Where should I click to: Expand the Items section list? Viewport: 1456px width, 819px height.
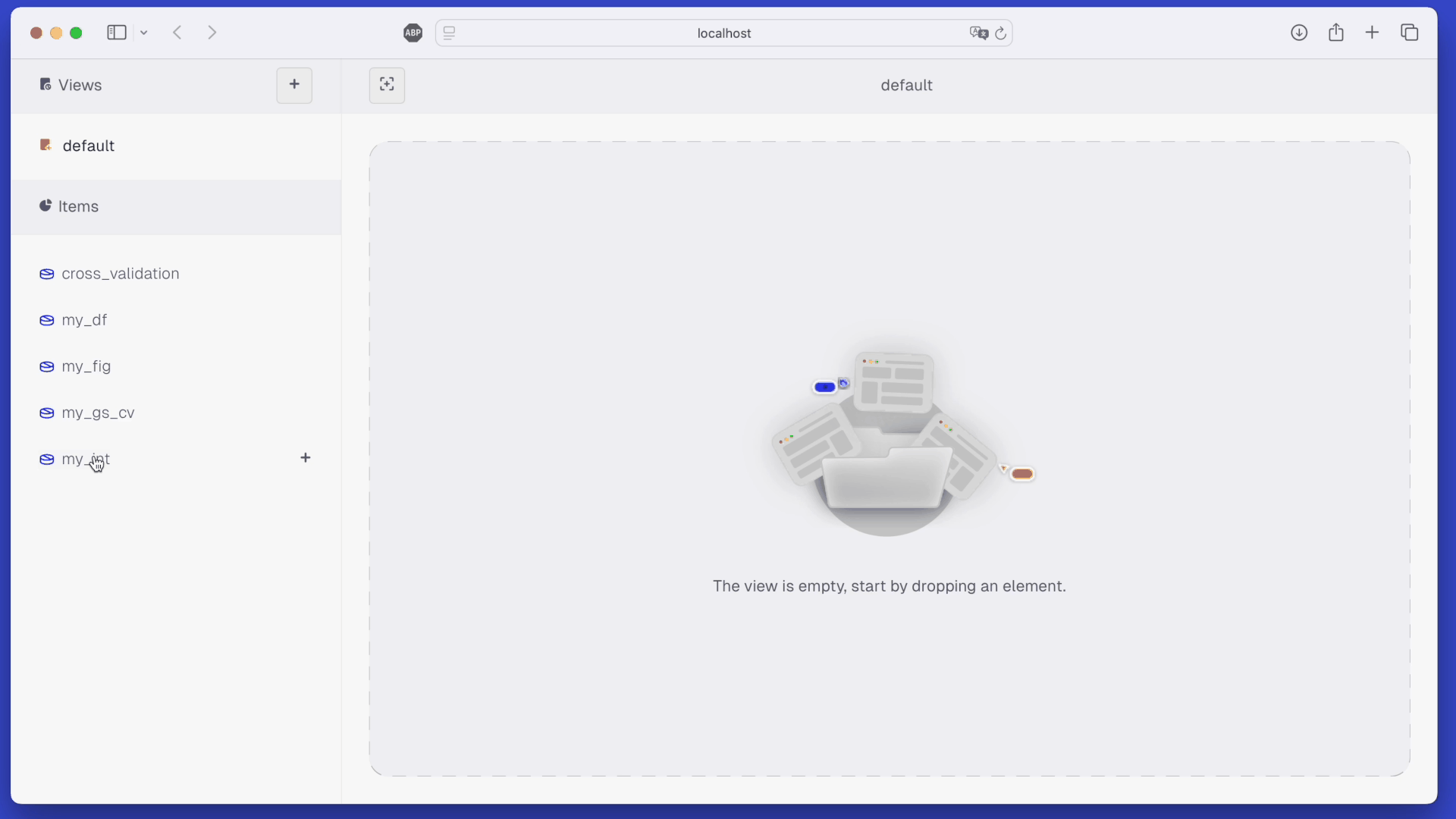coord(79,206)
